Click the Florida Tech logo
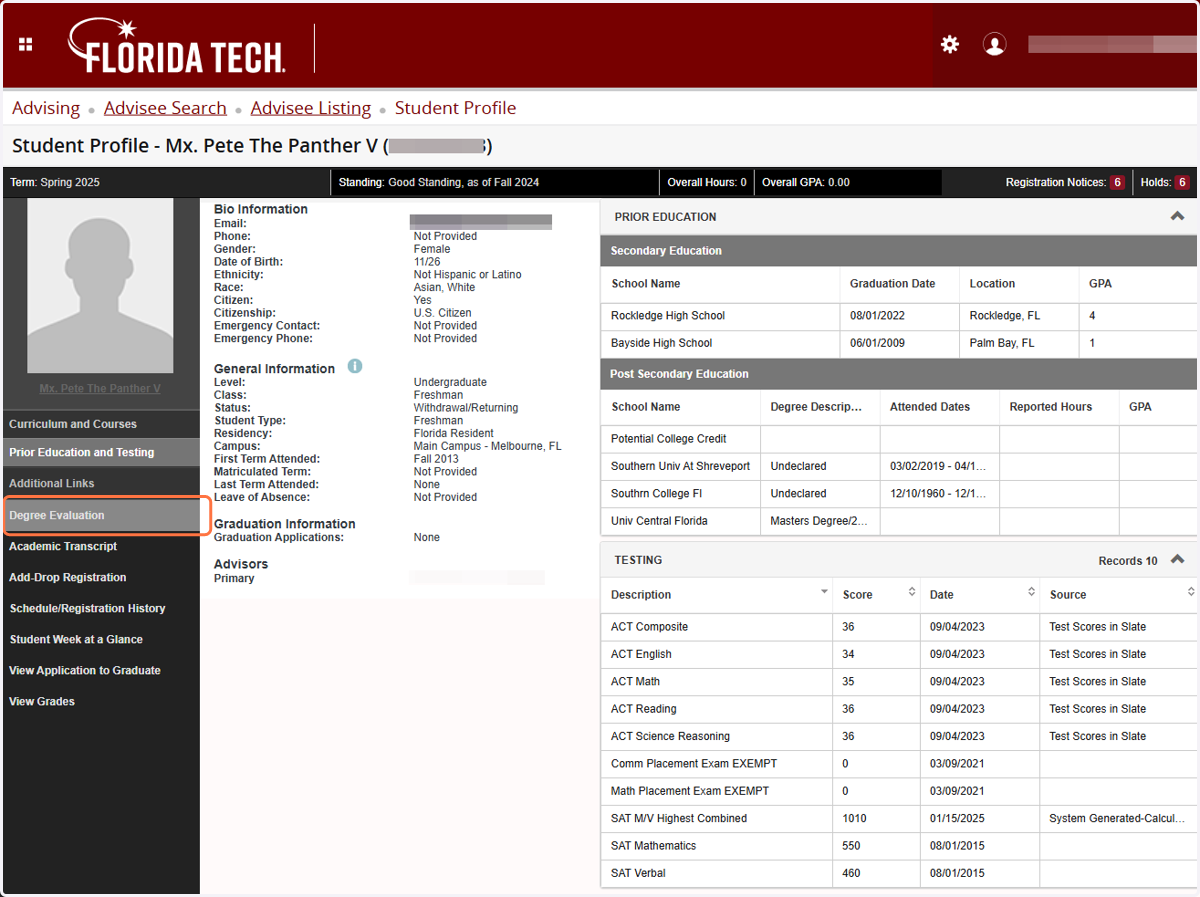Viewport: 1200px width, 897px height. (177, 46)
